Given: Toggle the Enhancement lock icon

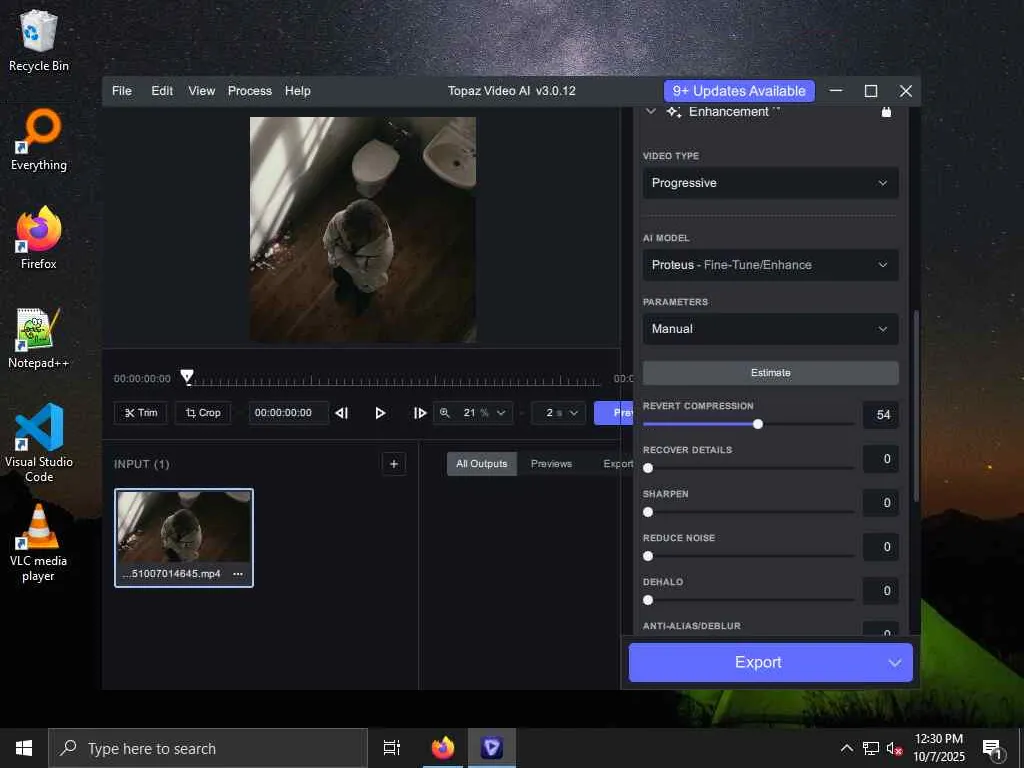Looking at the screenshot, I should point(886,112).
